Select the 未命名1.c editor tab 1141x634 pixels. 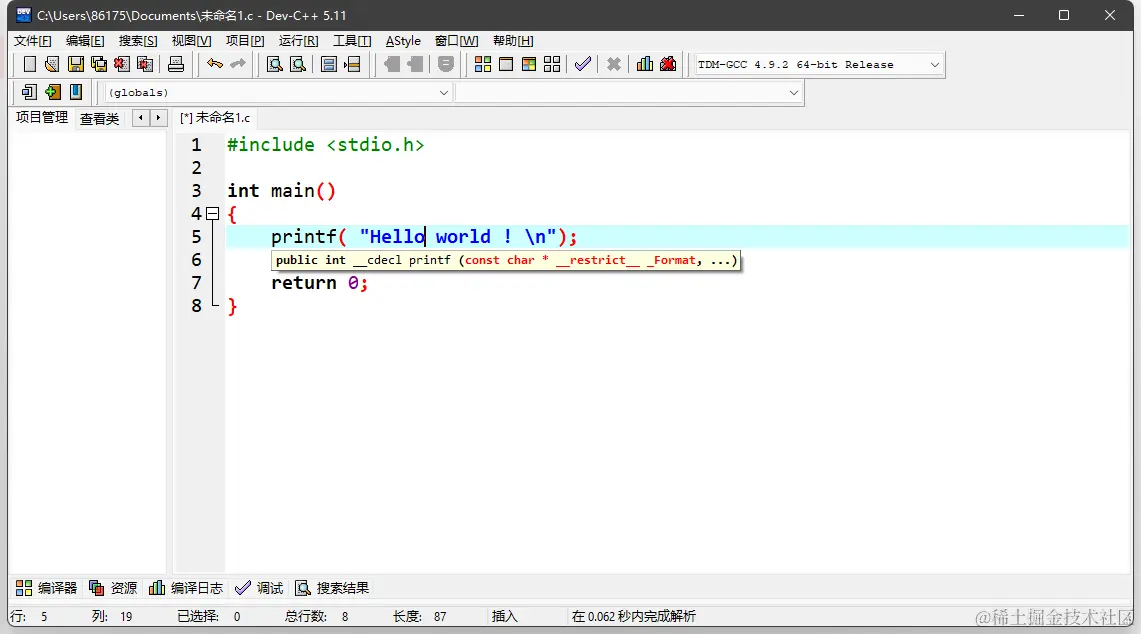click(215, 117)
